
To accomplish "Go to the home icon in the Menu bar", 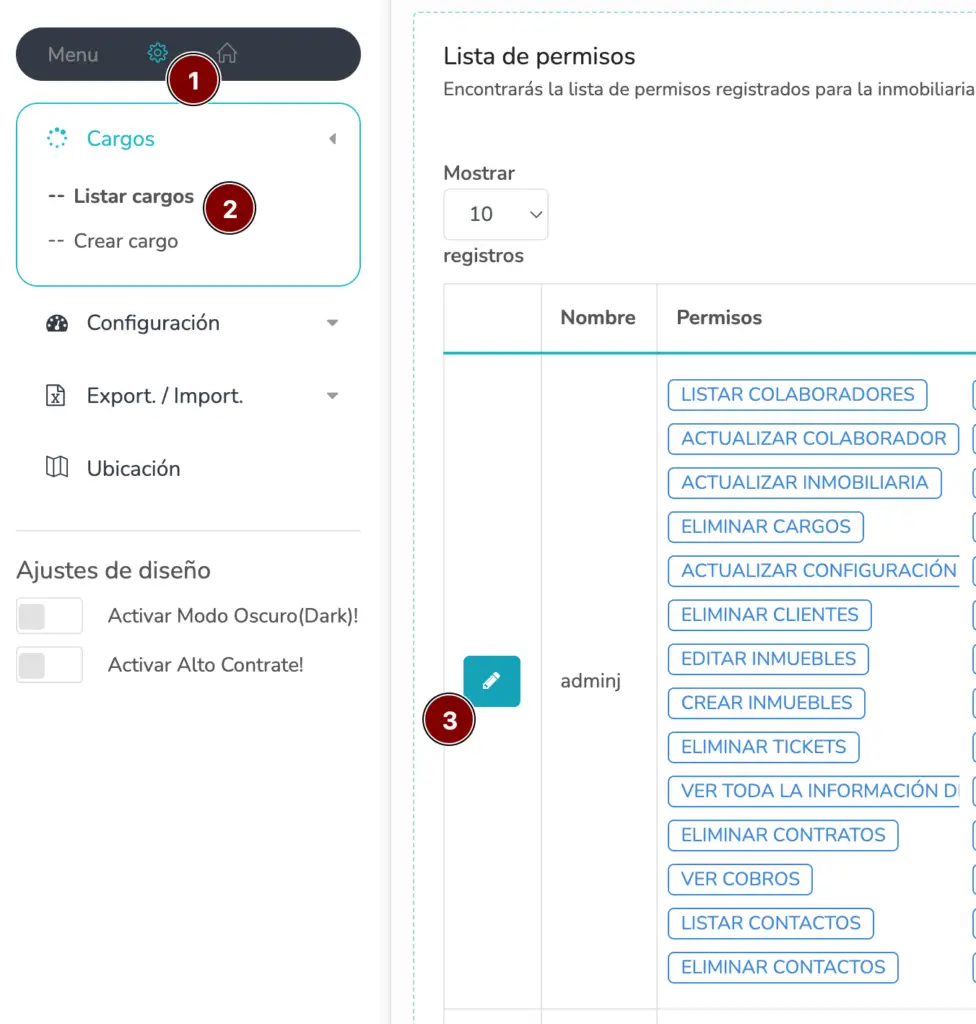I will (x=227, y=52).
